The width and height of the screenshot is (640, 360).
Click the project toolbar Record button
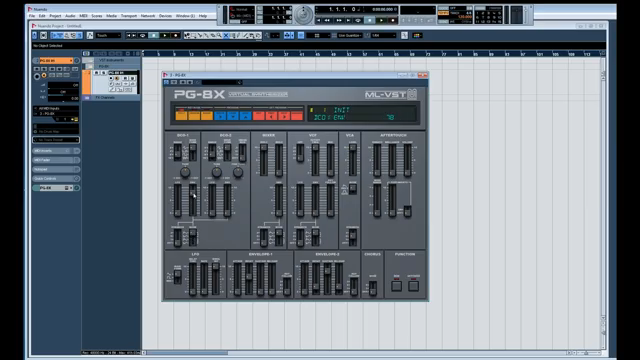pos(176,36)
